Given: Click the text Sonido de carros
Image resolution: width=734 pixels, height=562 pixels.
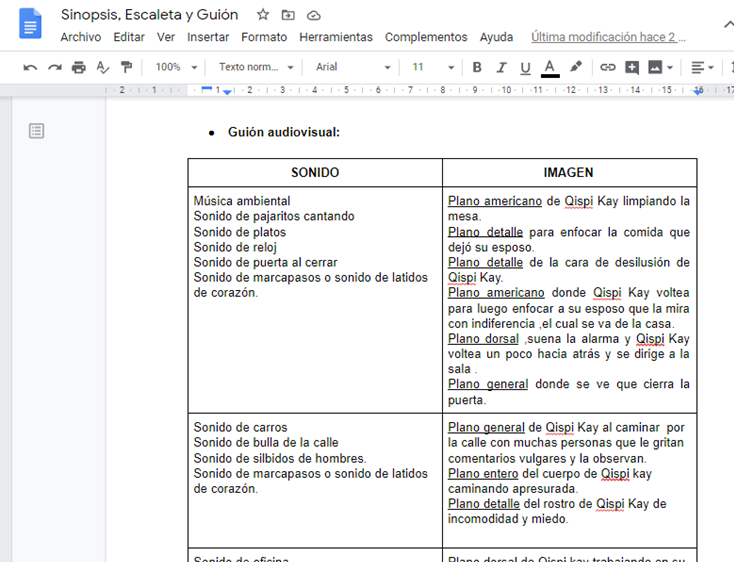Looking at the screenshot, I should [x=241, y=427].
